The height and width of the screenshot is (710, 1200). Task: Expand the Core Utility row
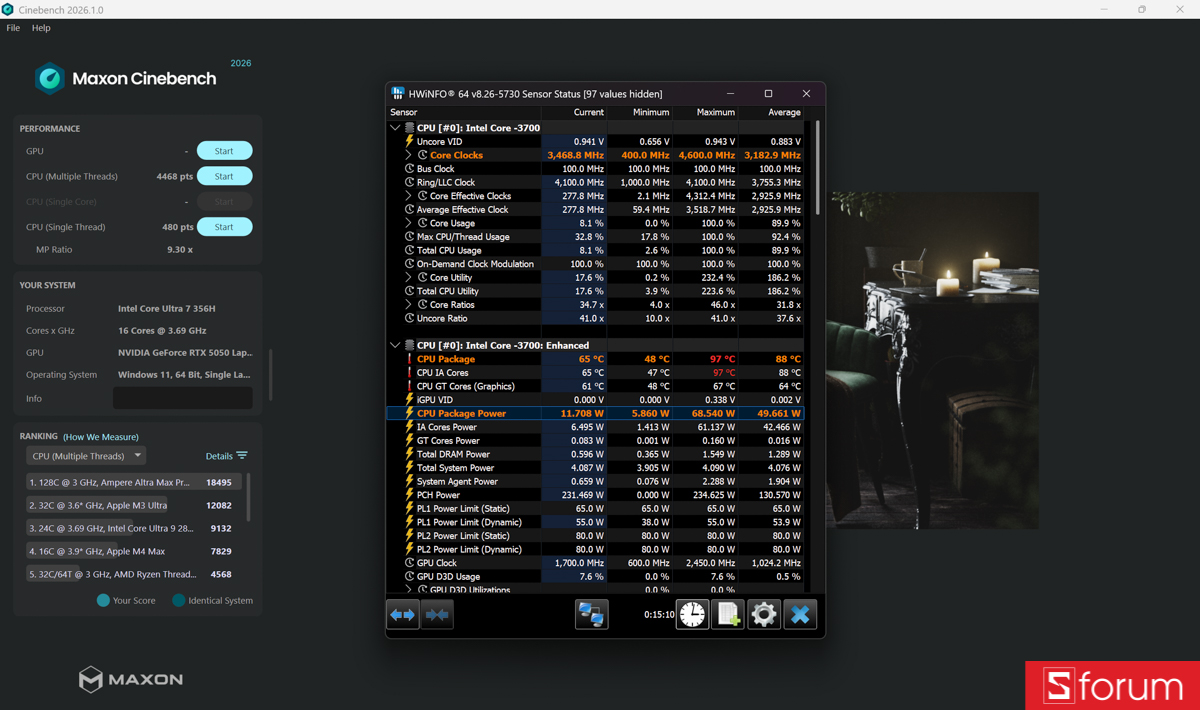[408, 277]
